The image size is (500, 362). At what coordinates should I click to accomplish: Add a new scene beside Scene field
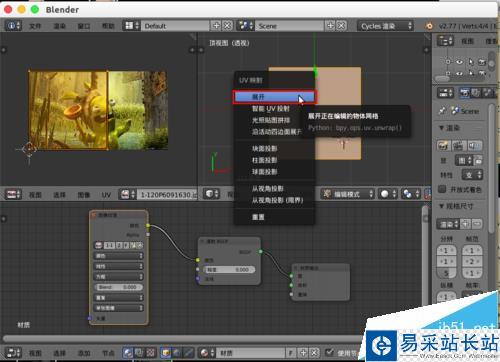click(x=330, y=26)
